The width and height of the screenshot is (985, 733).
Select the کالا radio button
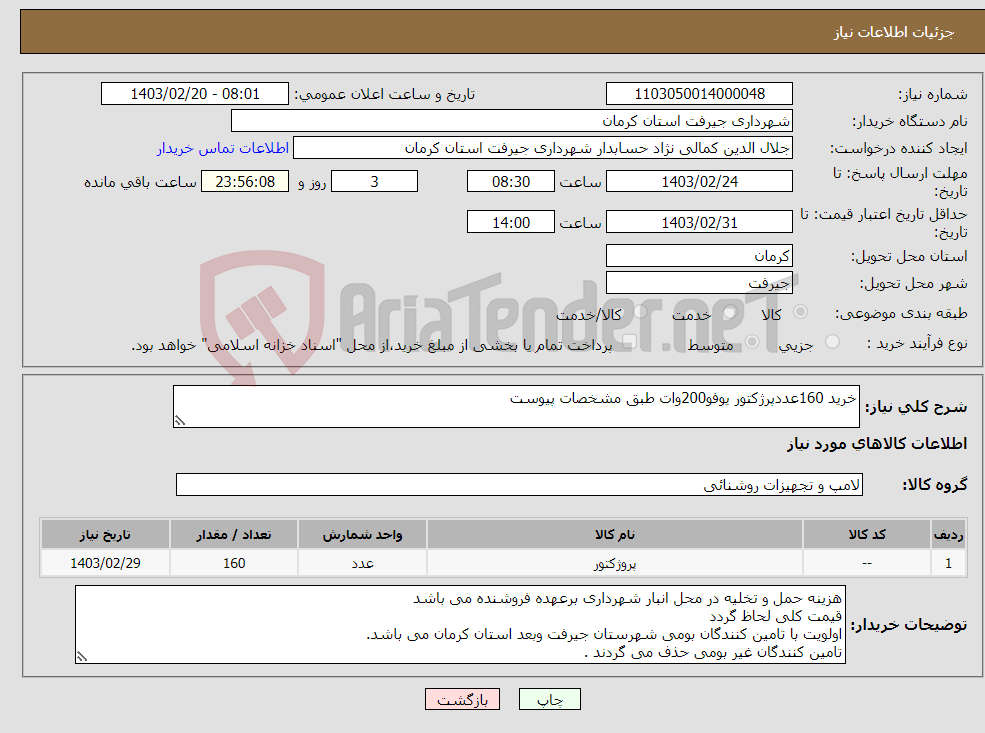click(800, 312)
